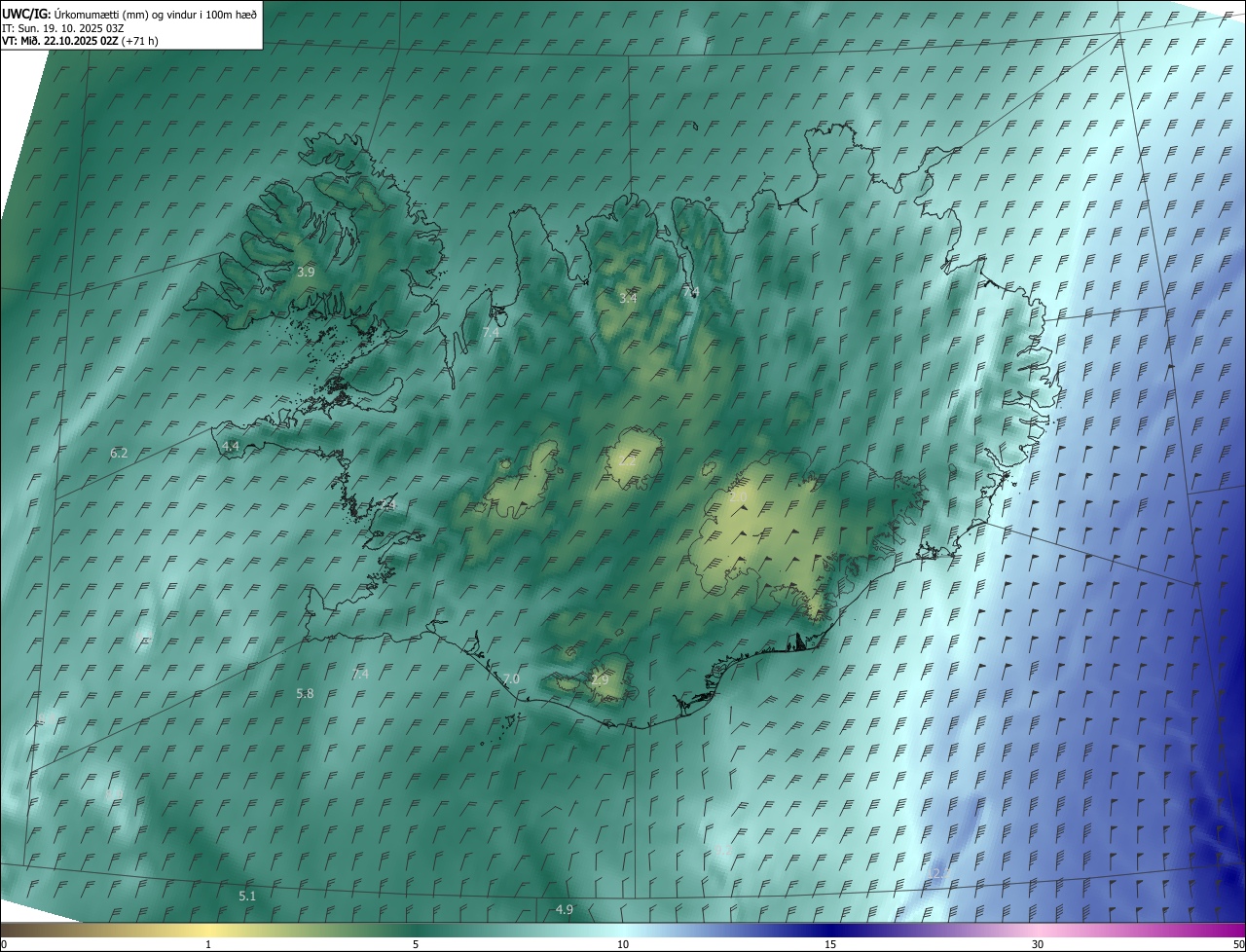Image resolution: width=1246 pixels, height=952 pixels.
Task: Click the 5.1 value label over the sea
Action: (247, 896)
